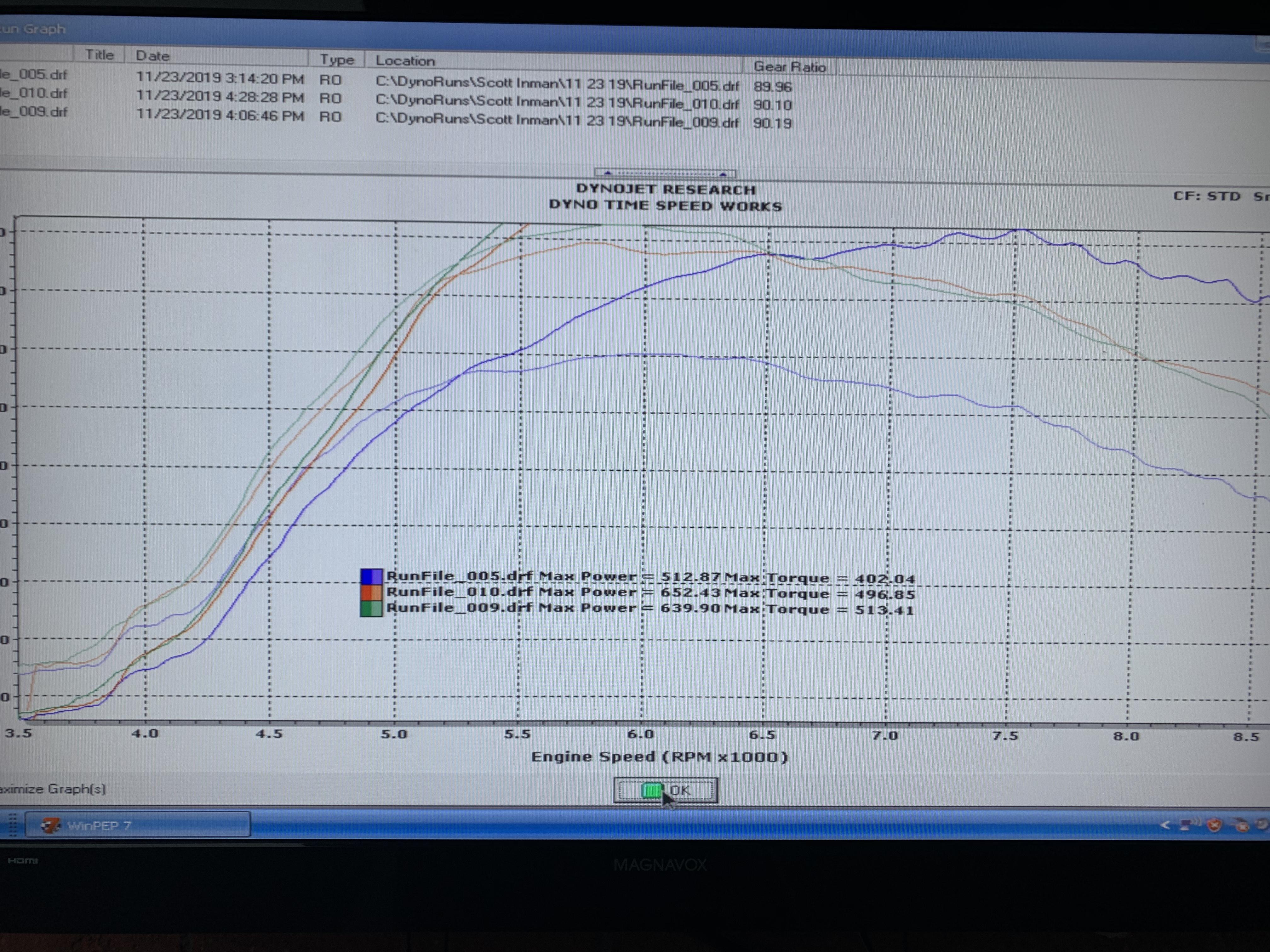Click the green OK button
The height and width of the screenshot is (952, 1270).
[665, 790]
